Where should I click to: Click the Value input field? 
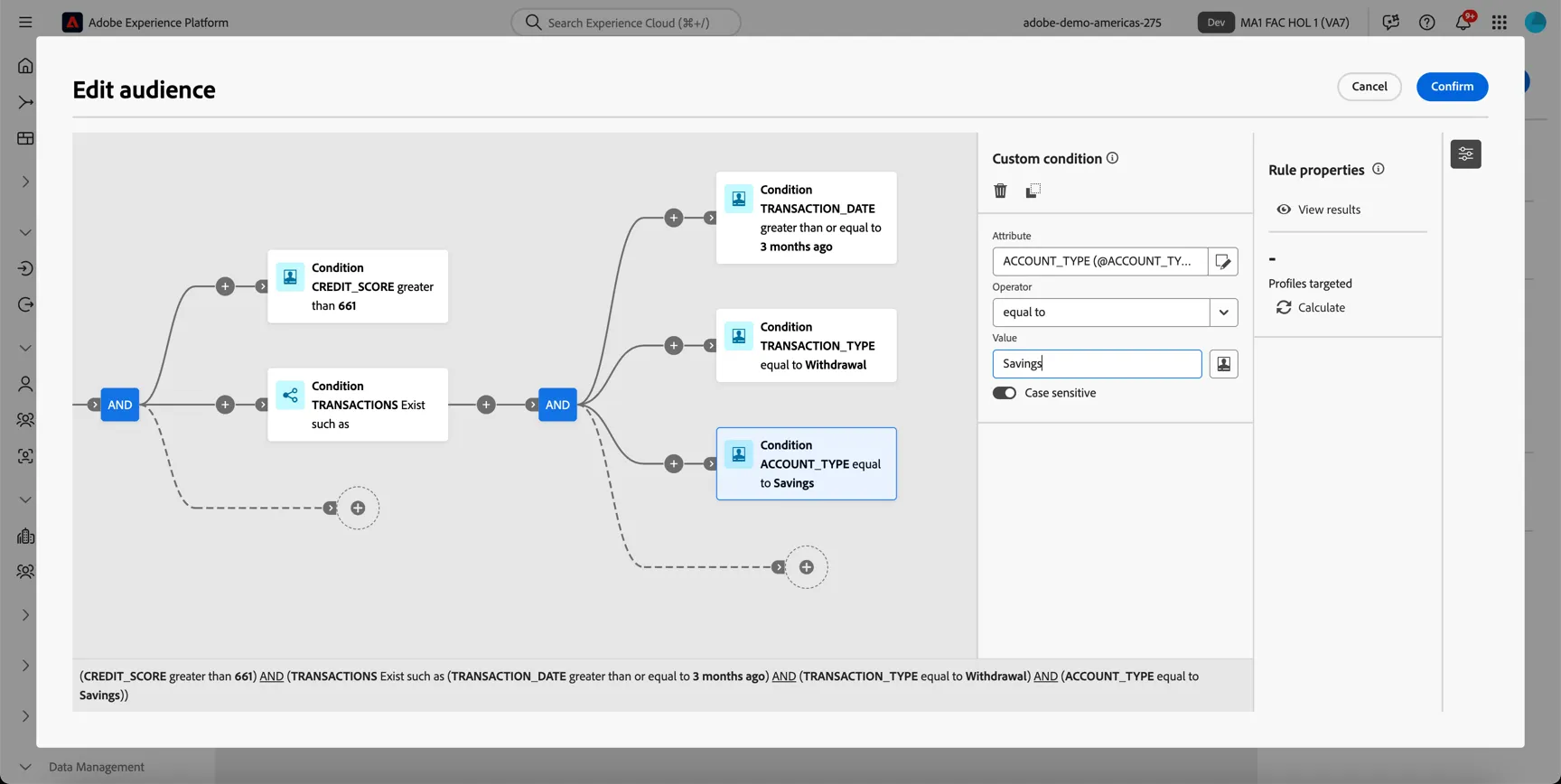pyautogui.click(x=1097, y=364)
